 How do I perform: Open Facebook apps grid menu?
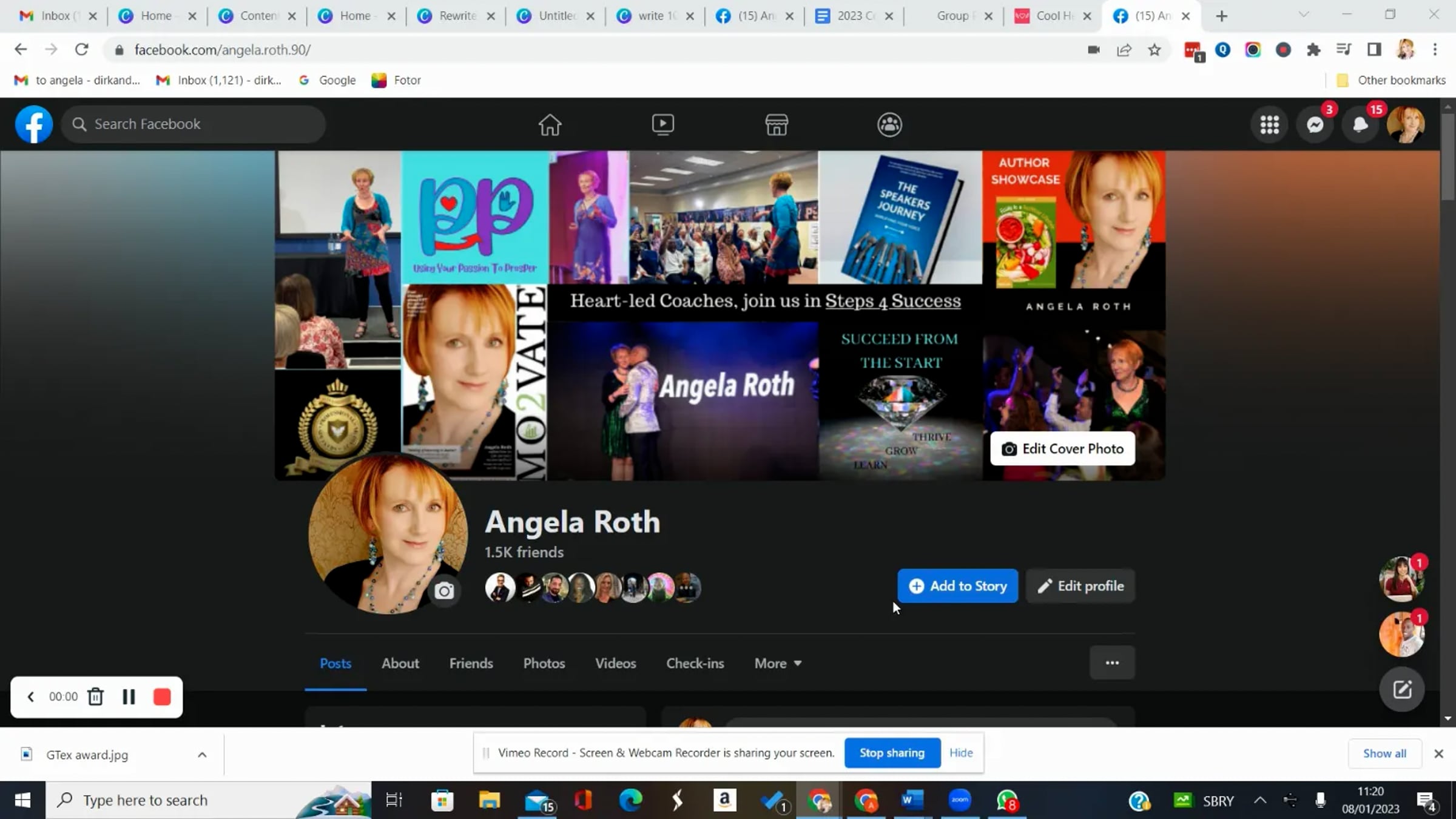(x=1269, y=124)
